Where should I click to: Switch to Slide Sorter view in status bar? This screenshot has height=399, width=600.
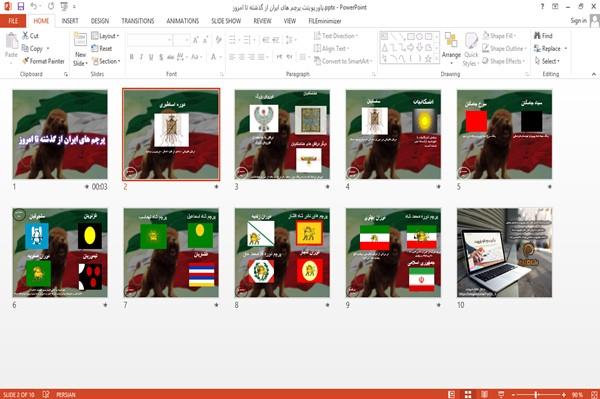tap(468, 394)
